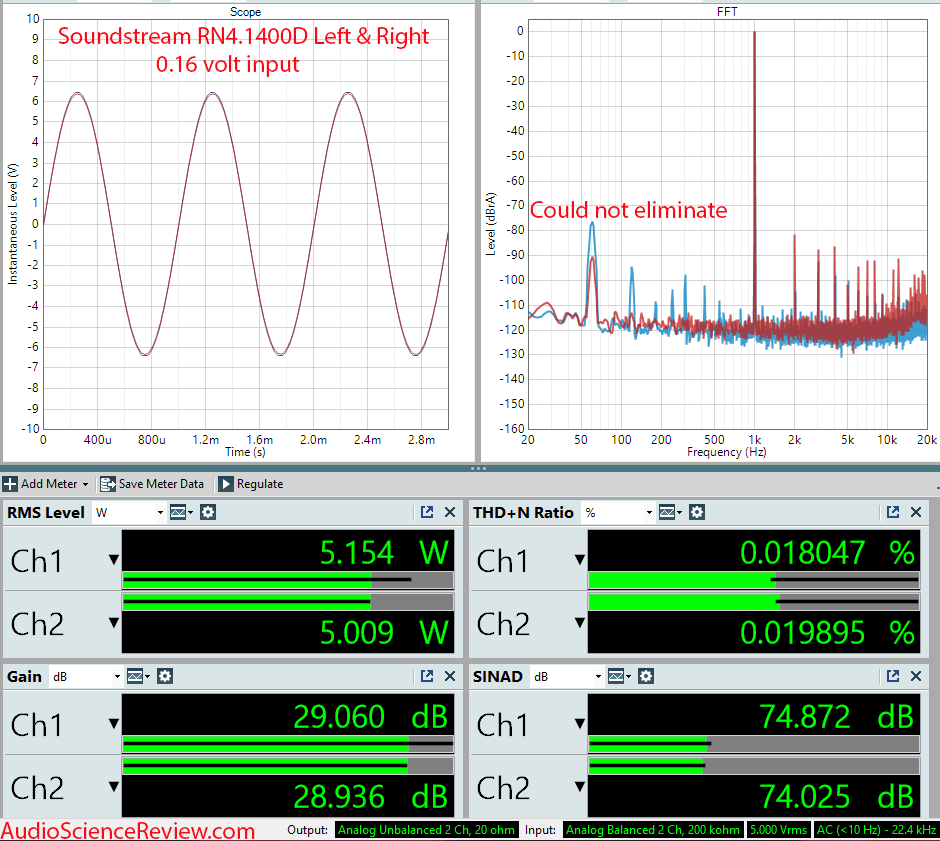The image size is (940, 841).
Task: Expand THD+N Ratio Ch2 channel arrow
Action: 580,623
